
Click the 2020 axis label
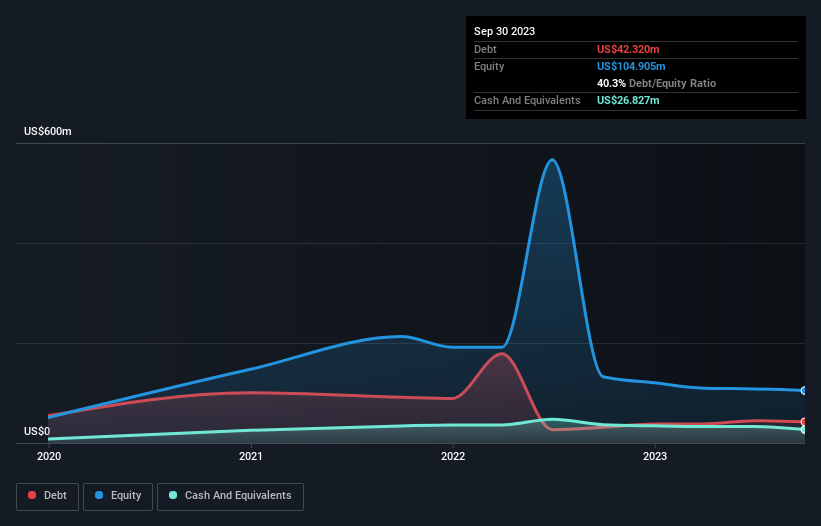49,456
